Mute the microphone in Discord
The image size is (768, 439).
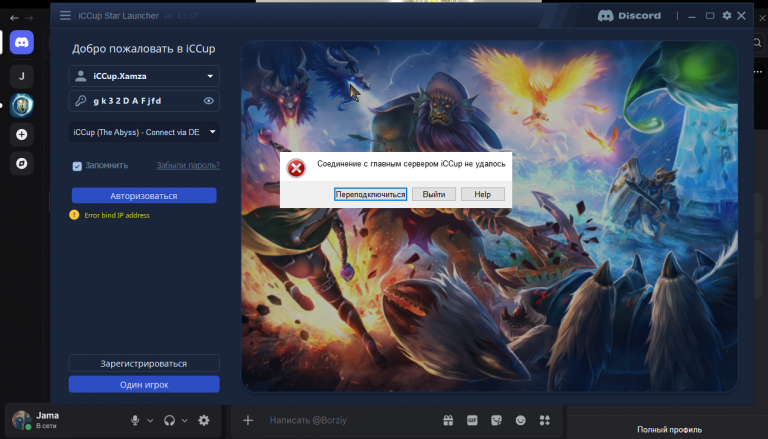[x=135, y=420]
